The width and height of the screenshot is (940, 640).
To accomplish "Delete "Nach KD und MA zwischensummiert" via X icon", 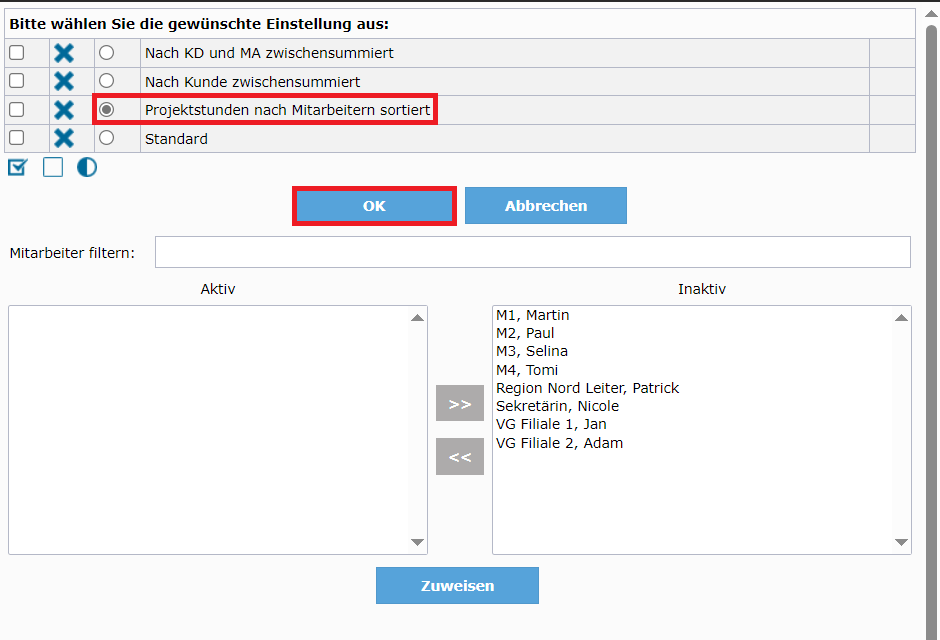I will click(x=63, y=53).
